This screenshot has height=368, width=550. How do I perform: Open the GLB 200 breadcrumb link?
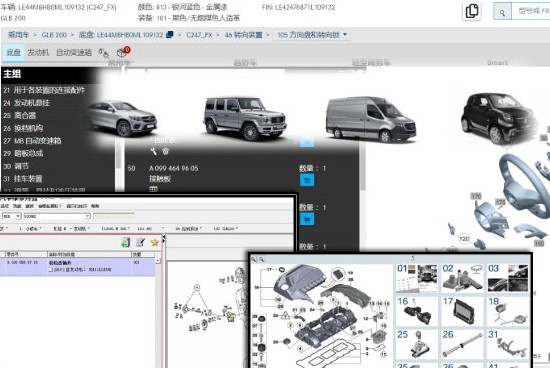coord(54,35)
